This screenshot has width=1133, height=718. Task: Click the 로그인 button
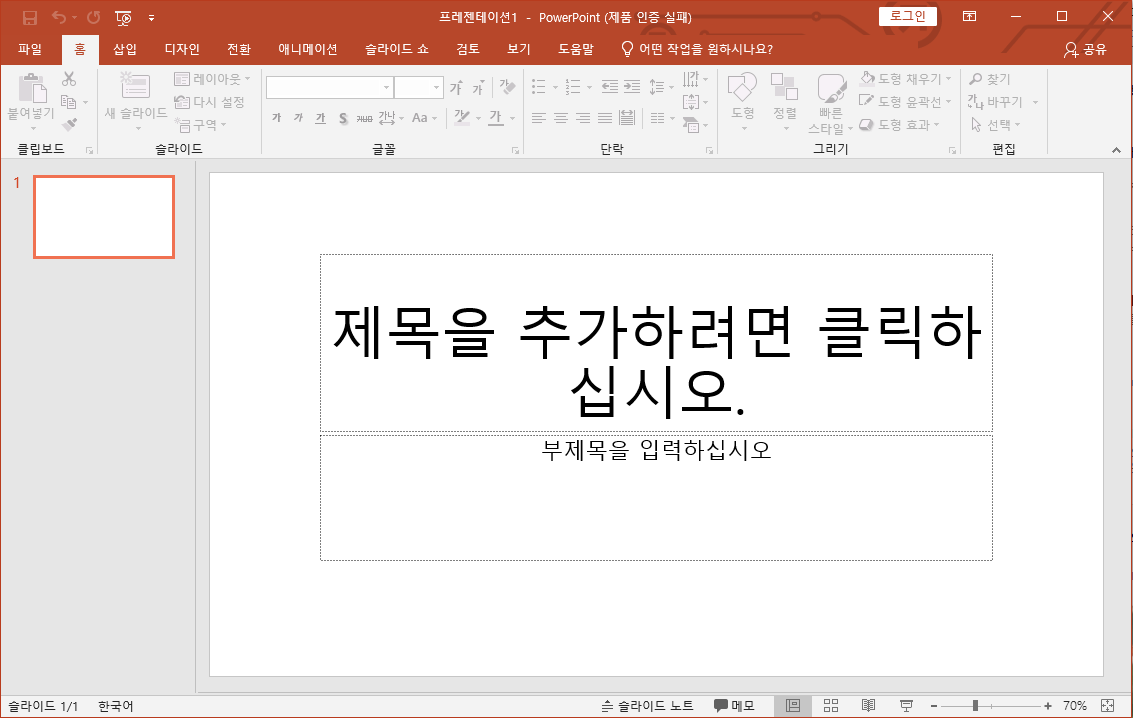point(908,16)
